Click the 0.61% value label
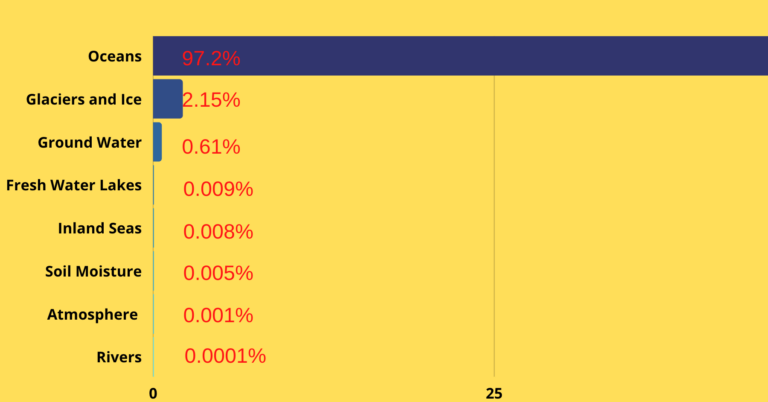The height and width of the screenshot is (402, 768). [x=211, y=147]
